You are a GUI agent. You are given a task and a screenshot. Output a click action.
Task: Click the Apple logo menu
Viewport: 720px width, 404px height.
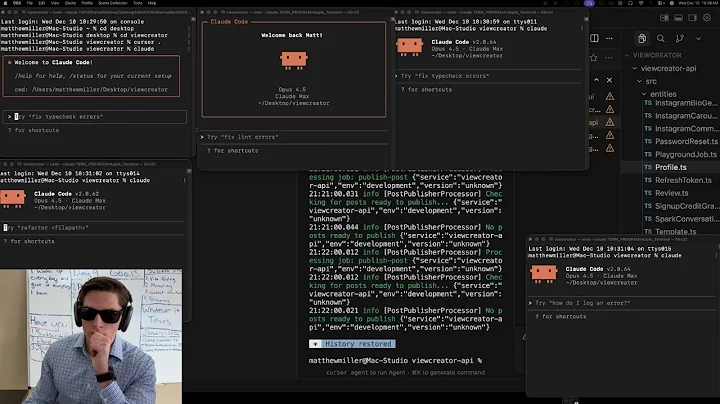tap(5, 3)
